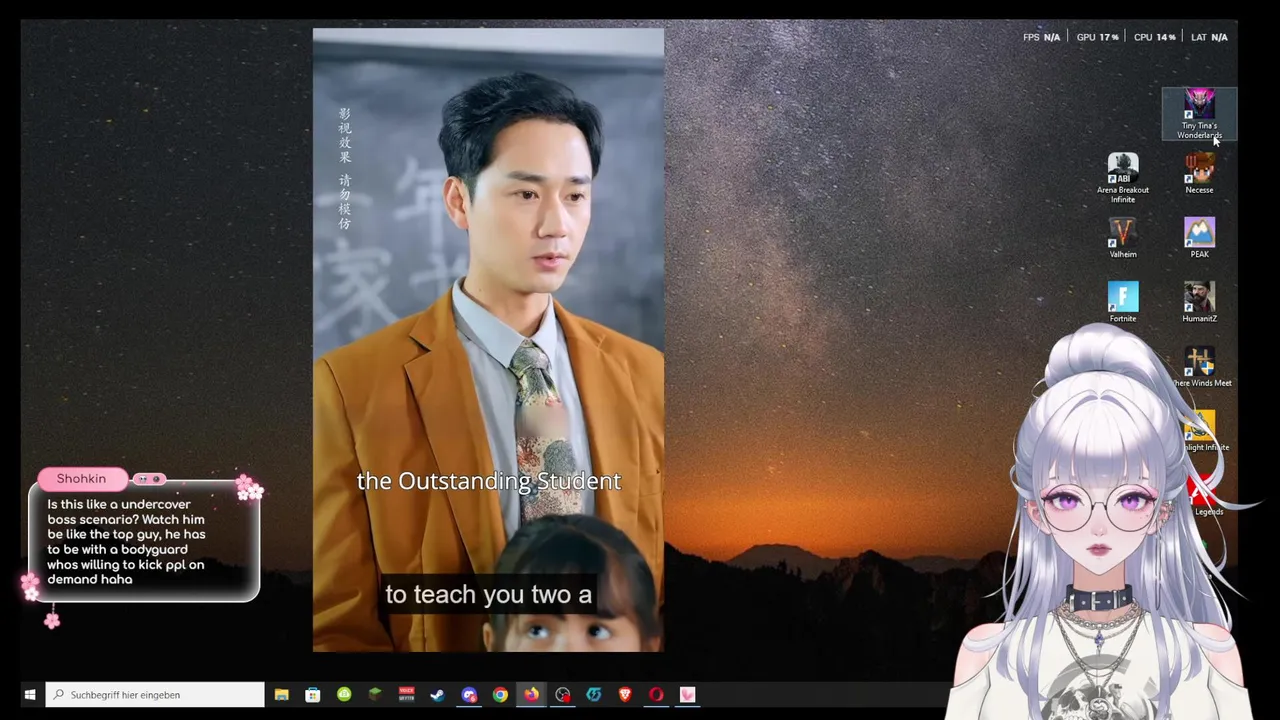Click the green round taskbar icon
Screen dimensions: 1280x720
(344, 694)
